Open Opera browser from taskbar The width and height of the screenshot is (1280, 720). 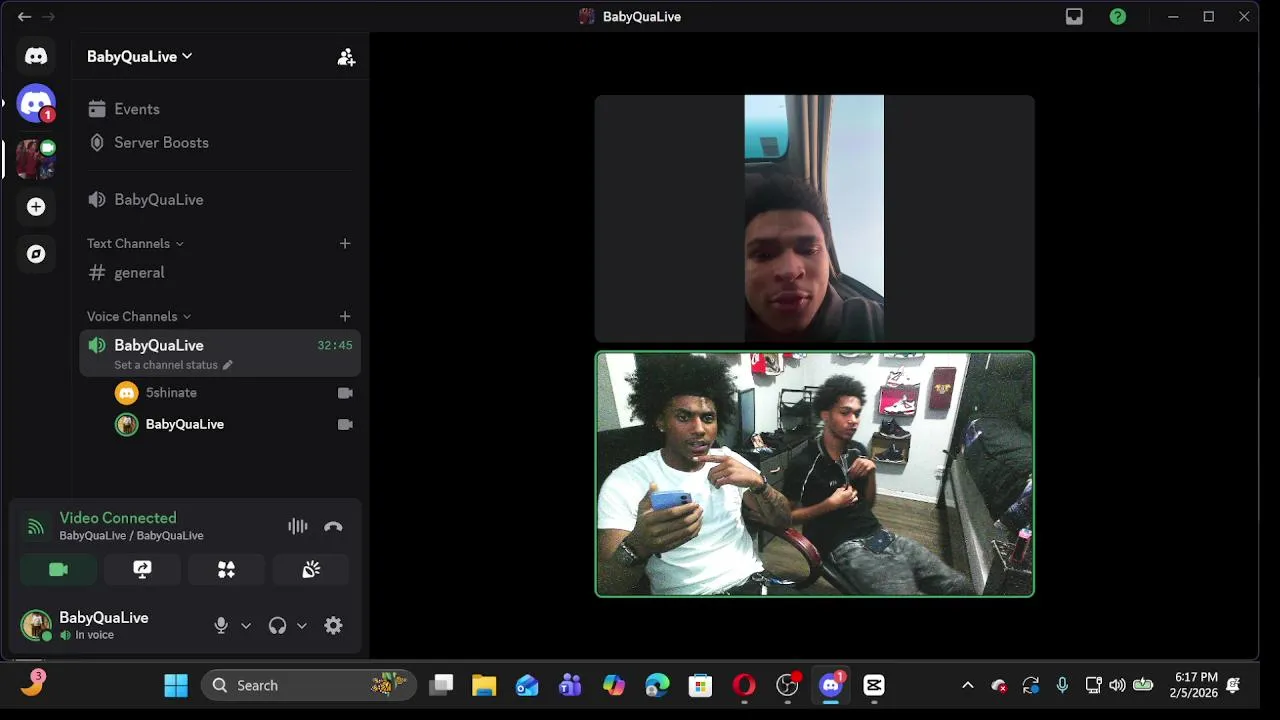(744, 685)
